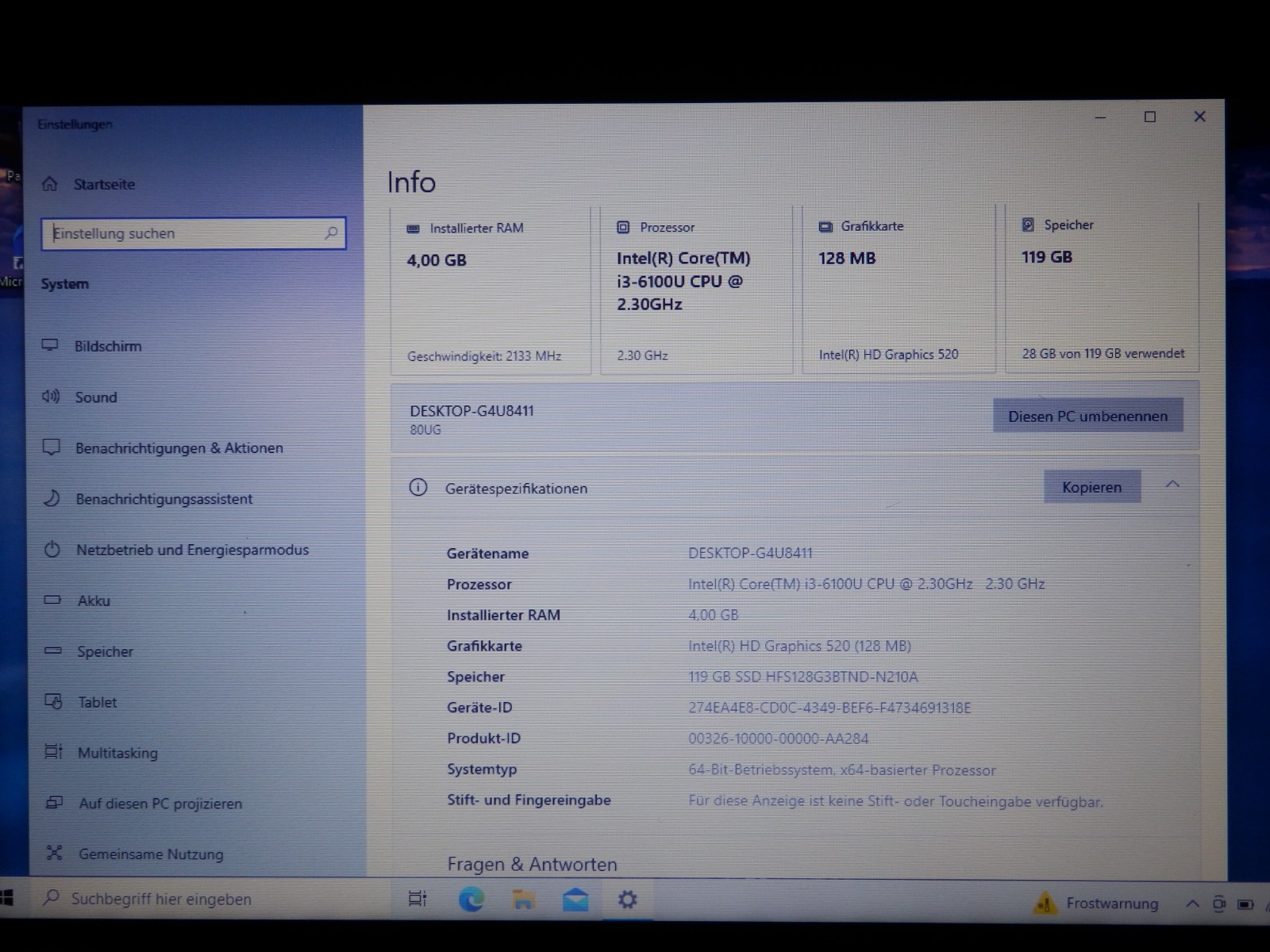This screenshot has width=1270, height=952.
Task: Open Gemeinsame Nutzung settings
Action: pos(151,854)
